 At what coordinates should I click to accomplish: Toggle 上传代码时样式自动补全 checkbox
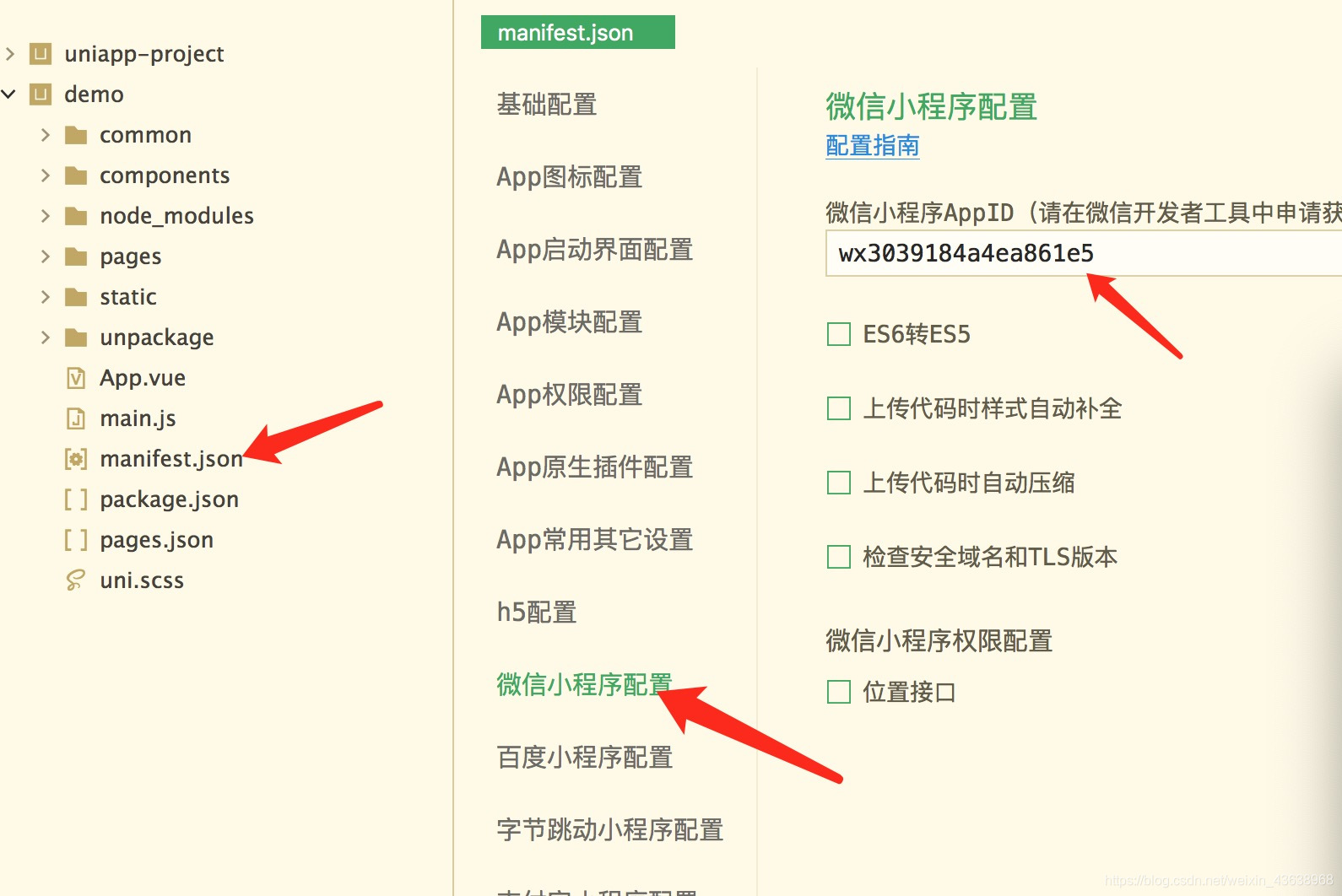(x=839, y=408)
